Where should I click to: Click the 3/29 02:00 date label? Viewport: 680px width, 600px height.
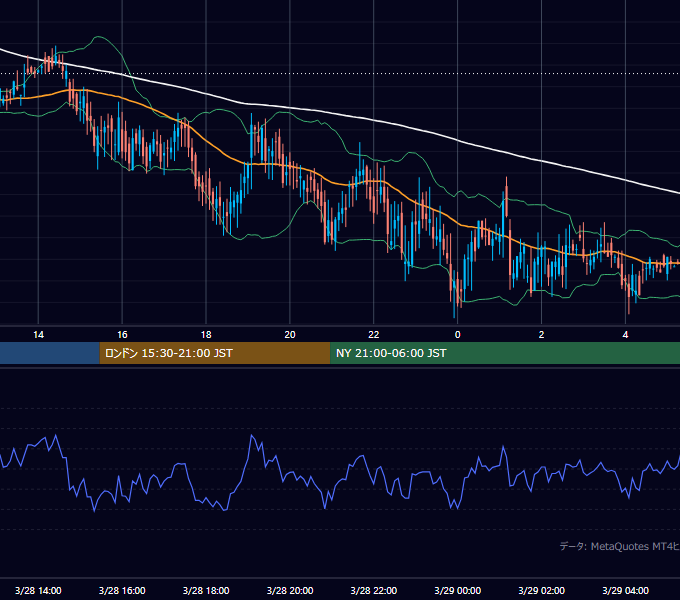[x=541, y=590]
